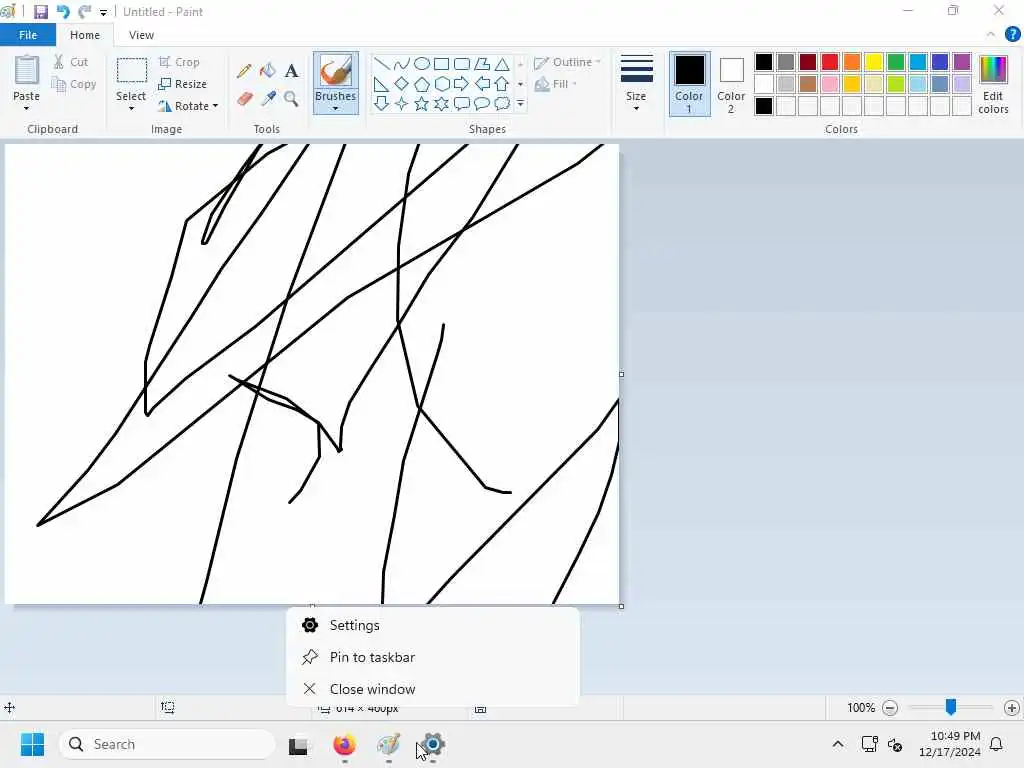The width and height of the screenshot is (1024, 768).
Task: Click the Resize button
Action: pyautogui.click(x=183, y=84)
